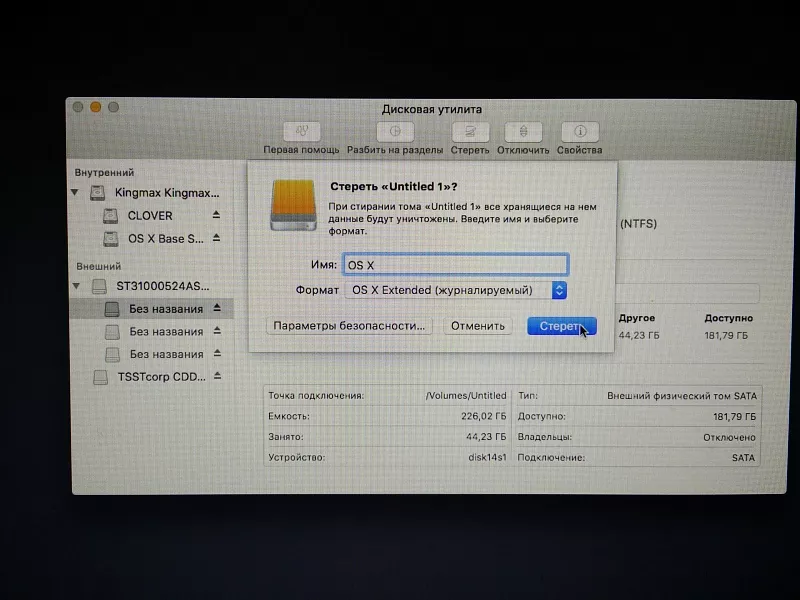
Task: Click the CLOVER volume disk icon
Action: click(x=110, y=216)
